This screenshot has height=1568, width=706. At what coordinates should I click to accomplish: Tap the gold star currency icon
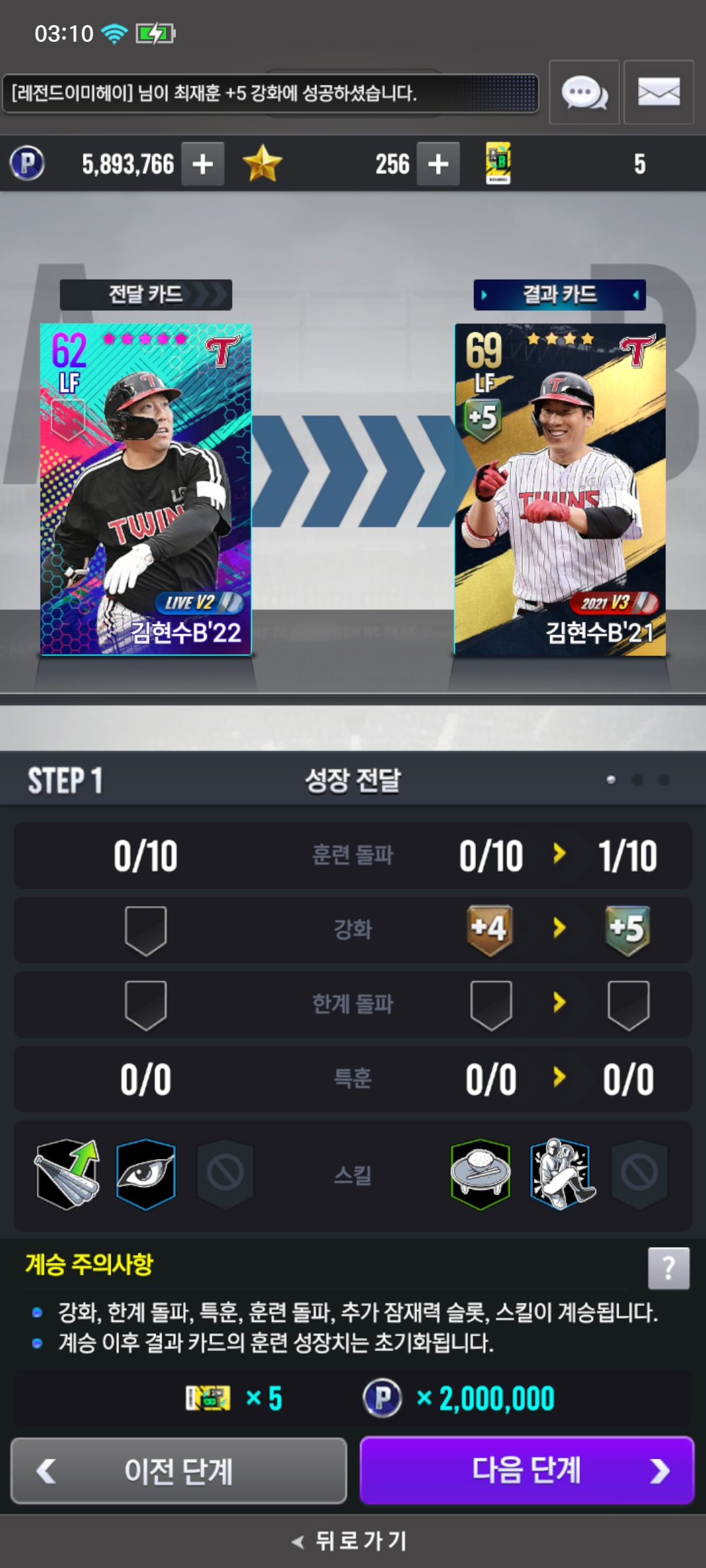tap(262, 163)
